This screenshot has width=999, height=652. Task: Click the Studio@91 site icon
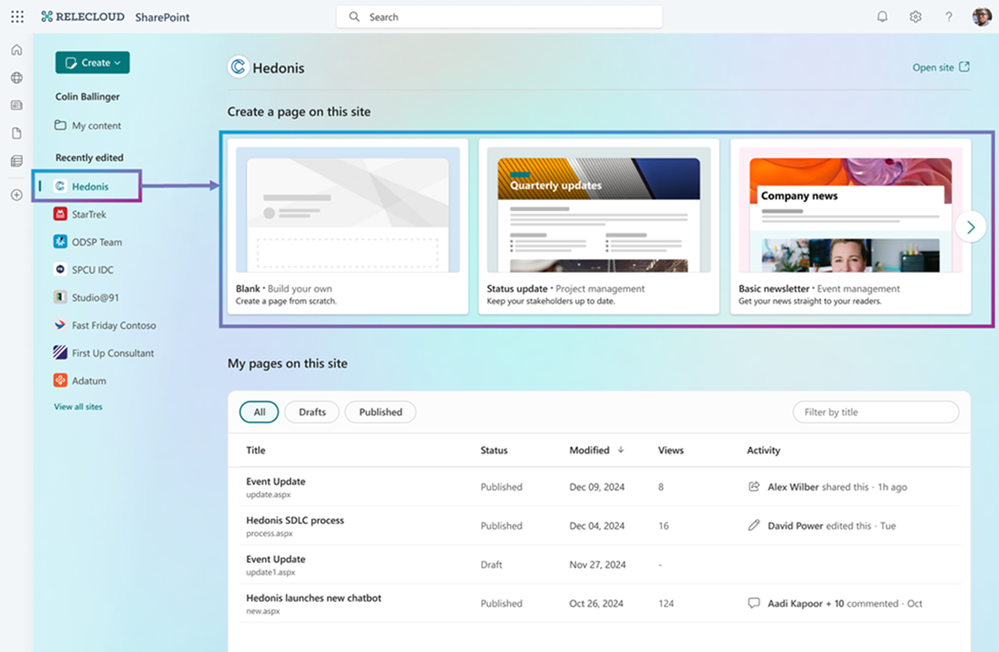click(x=61, y=297)
